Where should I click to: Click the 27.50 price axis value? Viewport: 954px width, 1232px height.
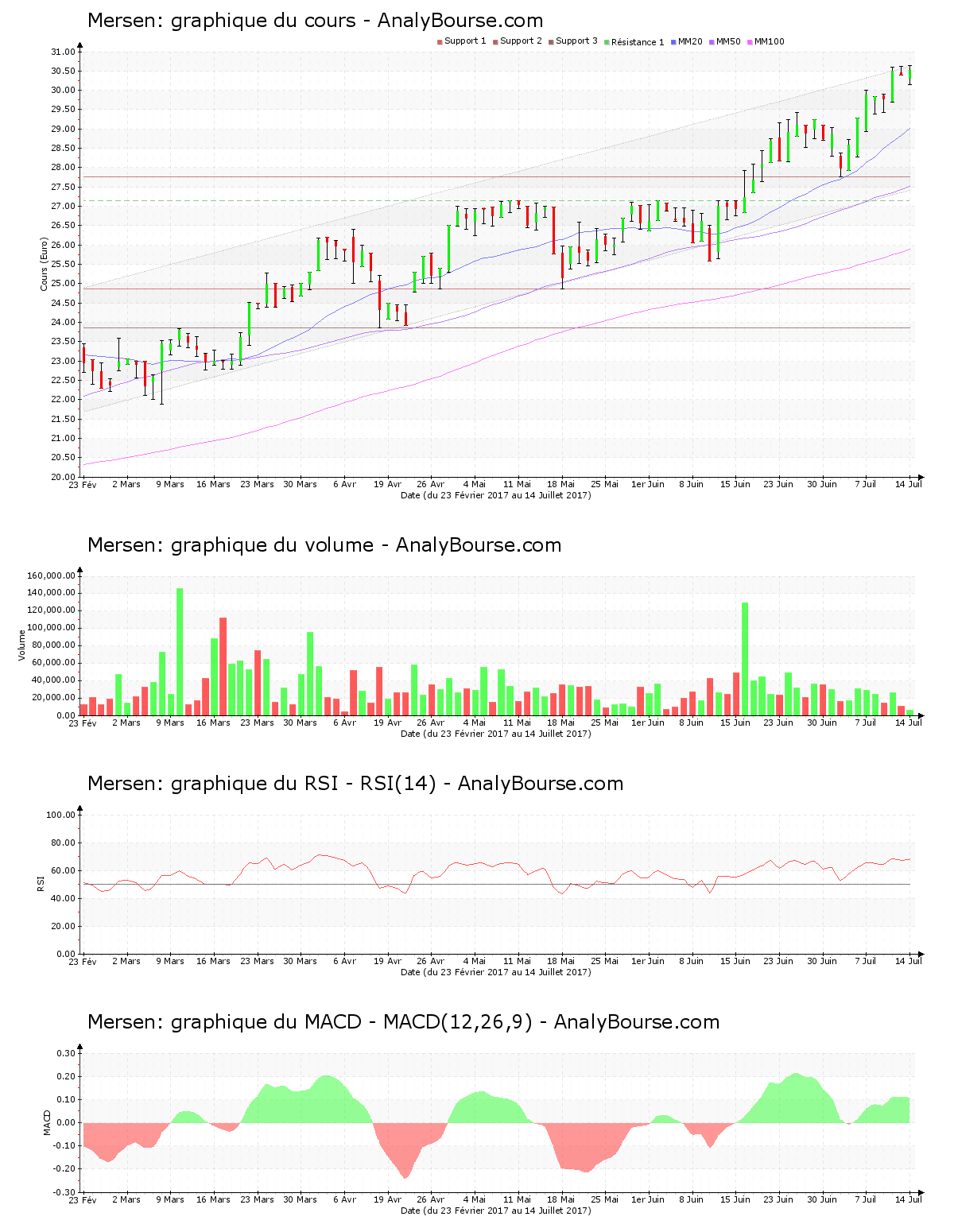pos(63,187)
